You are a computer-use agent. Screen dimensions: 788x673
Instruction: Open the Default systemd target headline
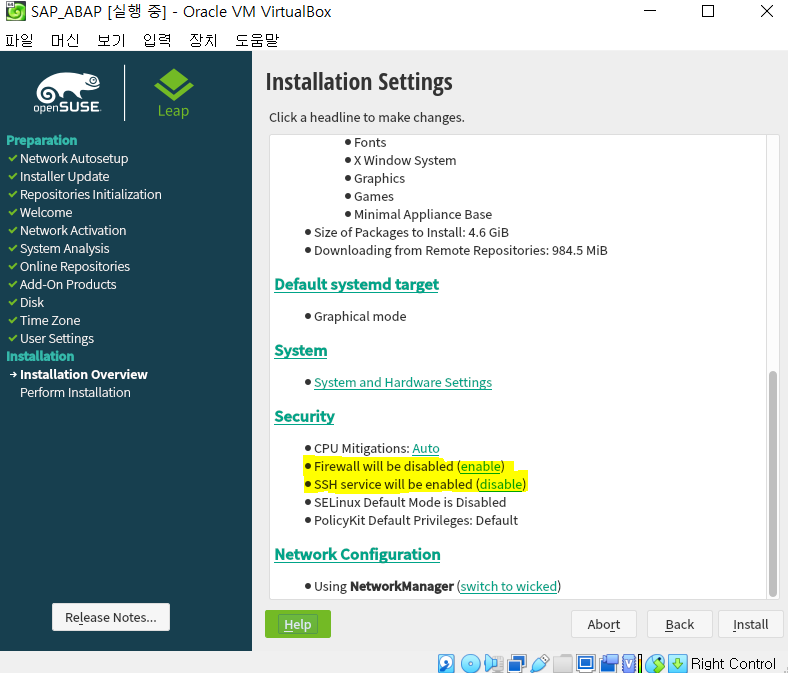click(356, 284)
